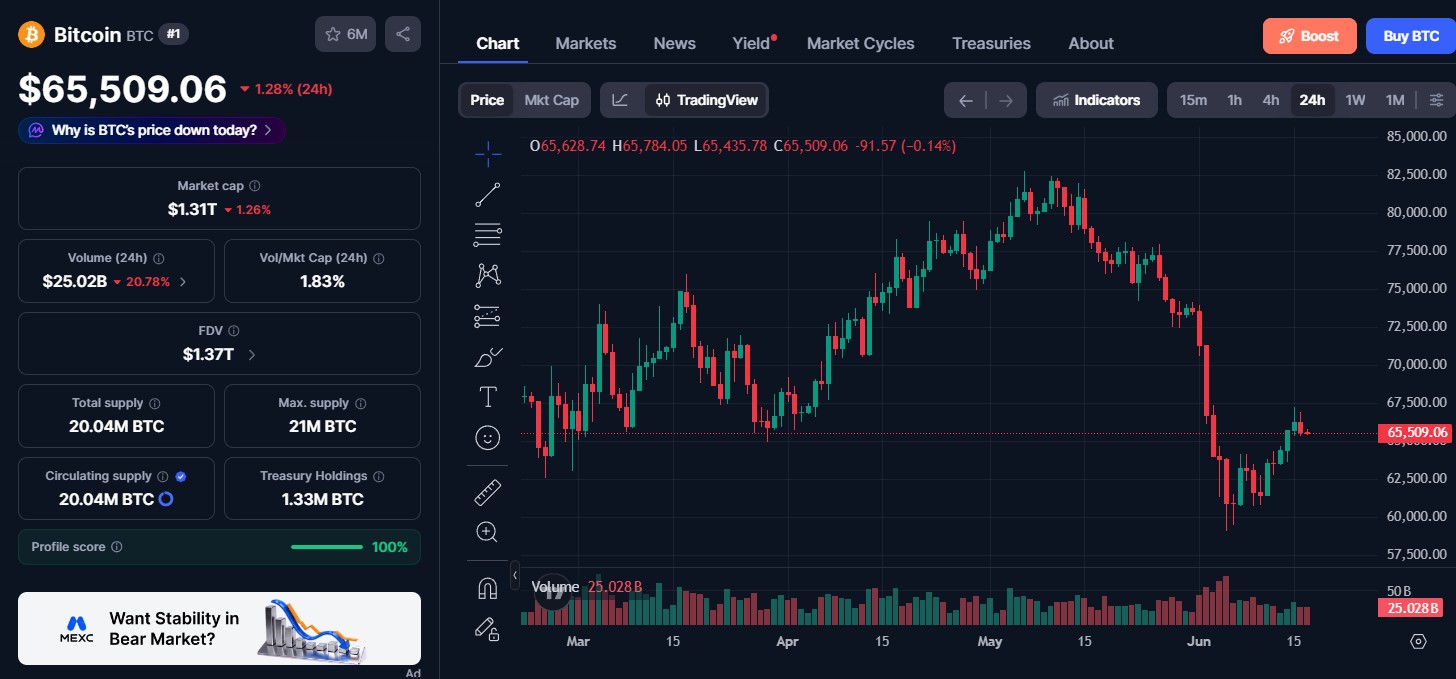
Task: Open the Treasuries tab
Action: [x=991, y=43]
